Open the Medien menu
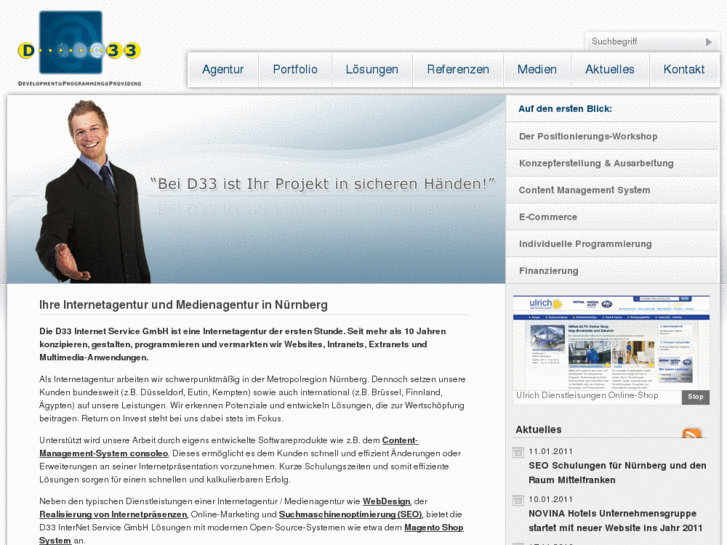This screenshot has height=545, width=727. 537,70
